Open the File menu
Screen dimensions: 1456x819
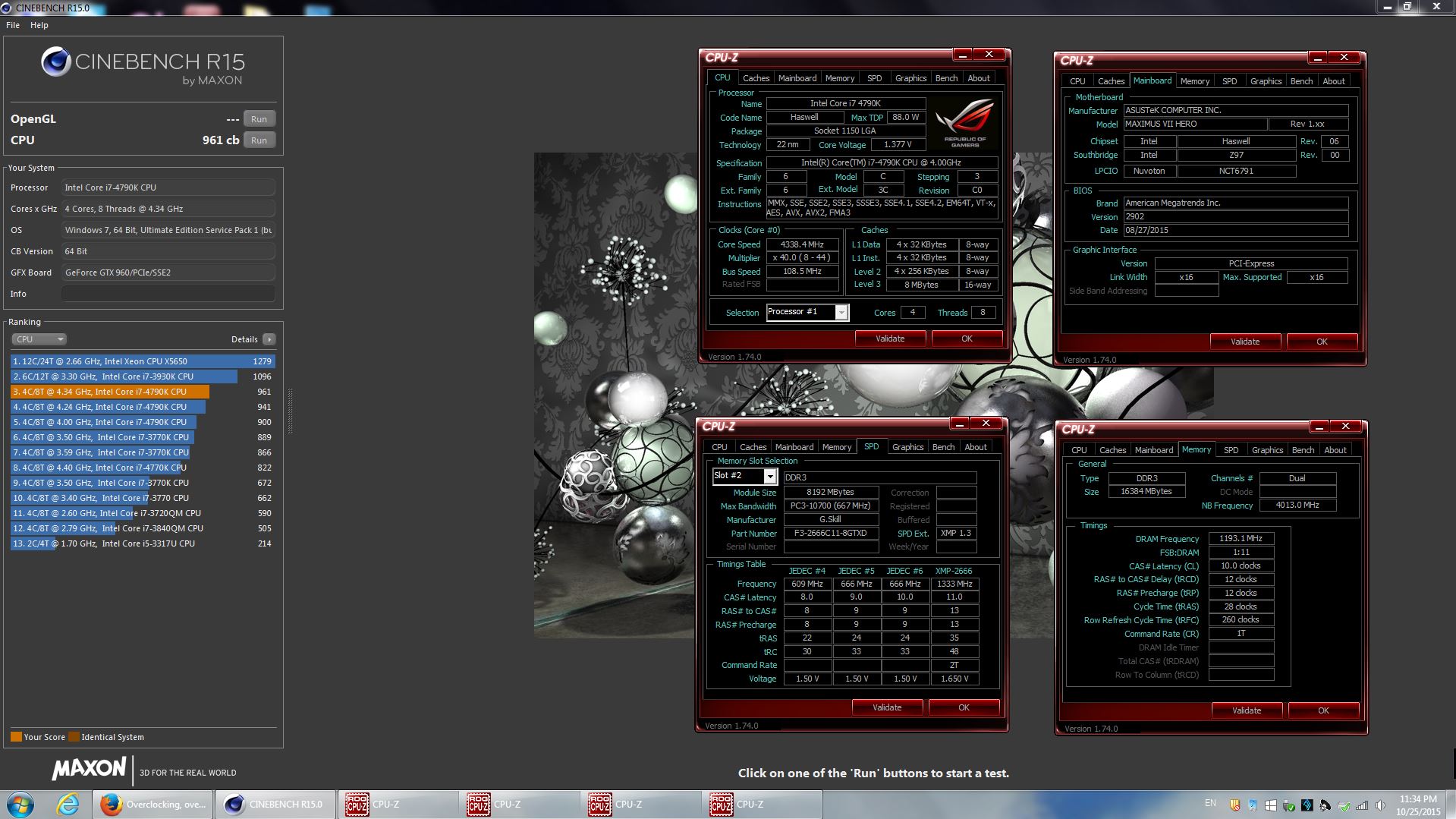tap(13, 25)
